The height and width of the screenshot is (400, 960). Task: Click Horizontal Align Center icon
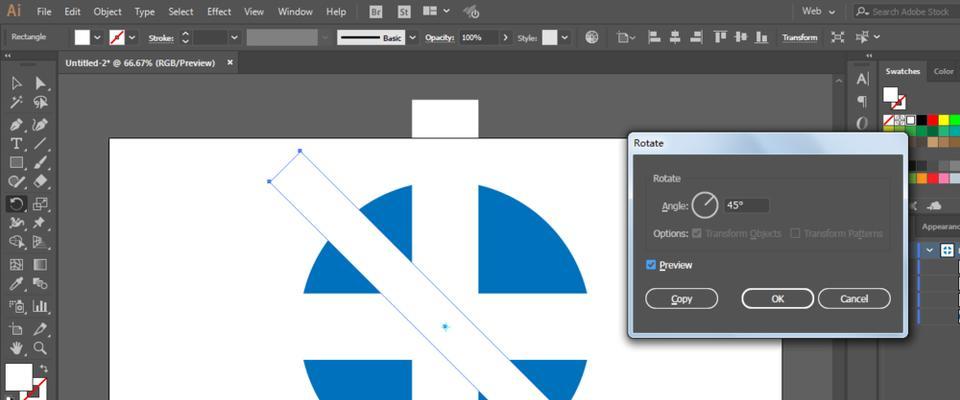click(x=675, y=37)
